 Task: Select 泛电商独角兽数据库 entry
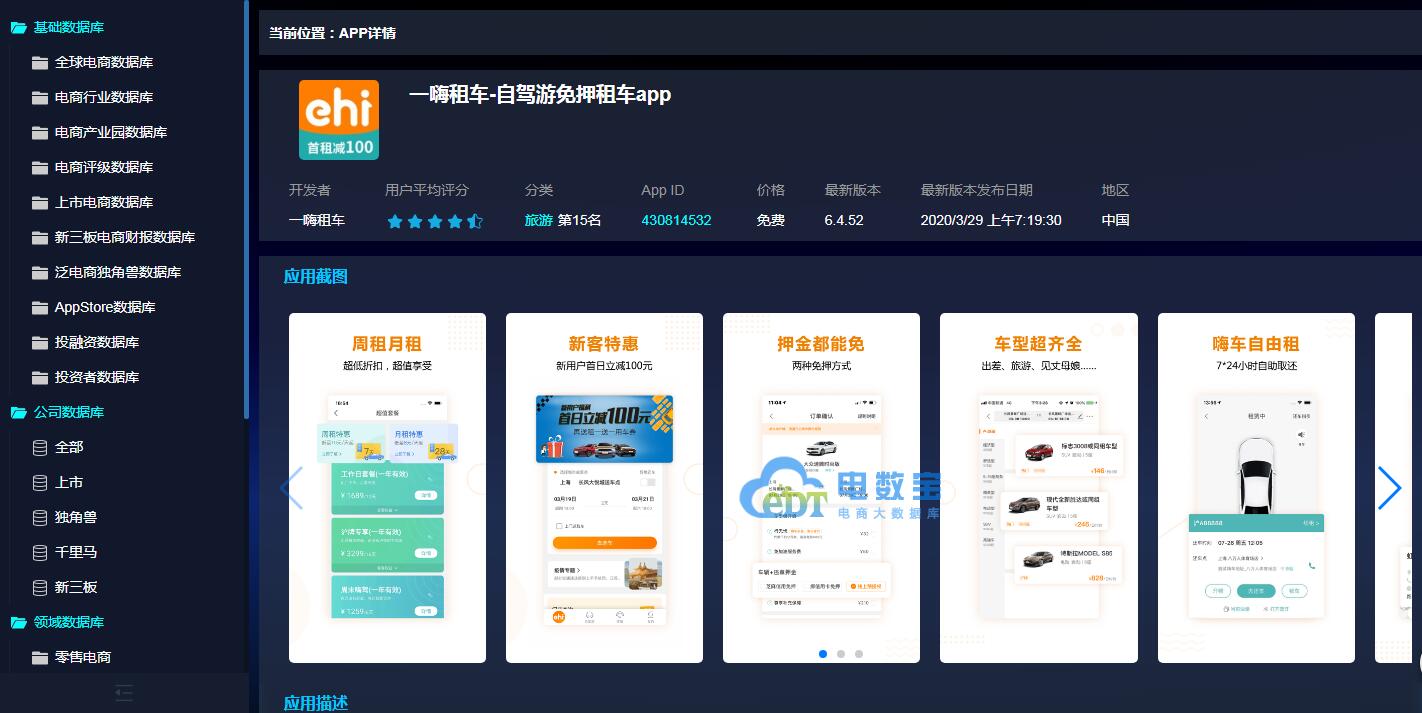pos(118,272)
